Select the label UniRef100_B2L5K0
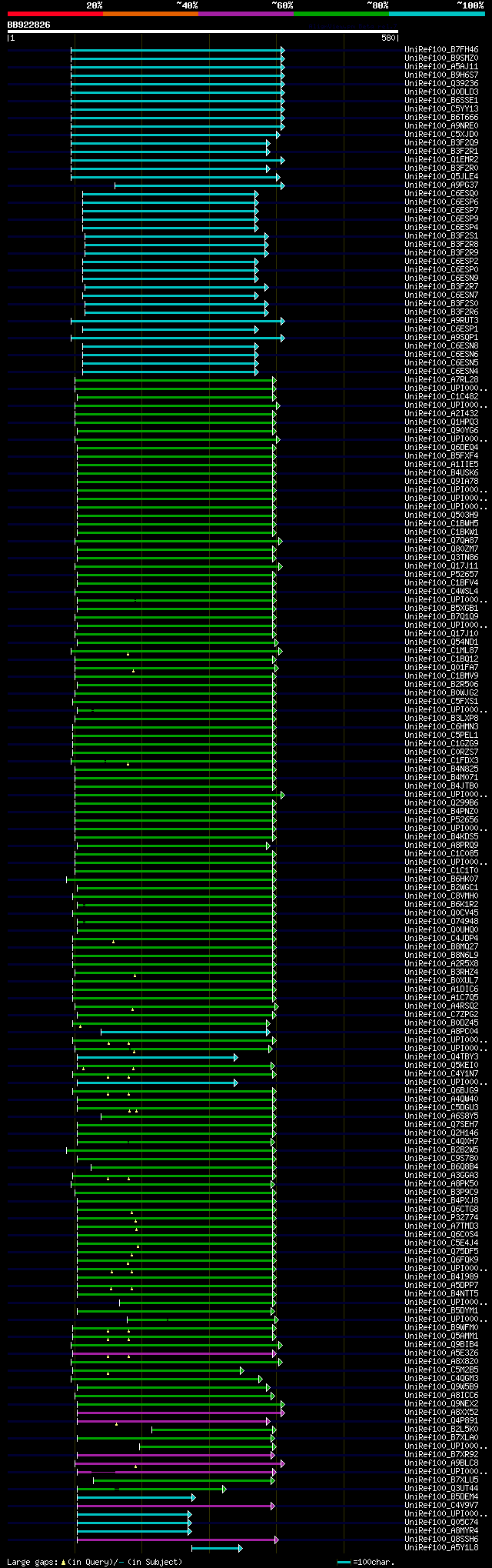492x1568 pixels. 441,1429
